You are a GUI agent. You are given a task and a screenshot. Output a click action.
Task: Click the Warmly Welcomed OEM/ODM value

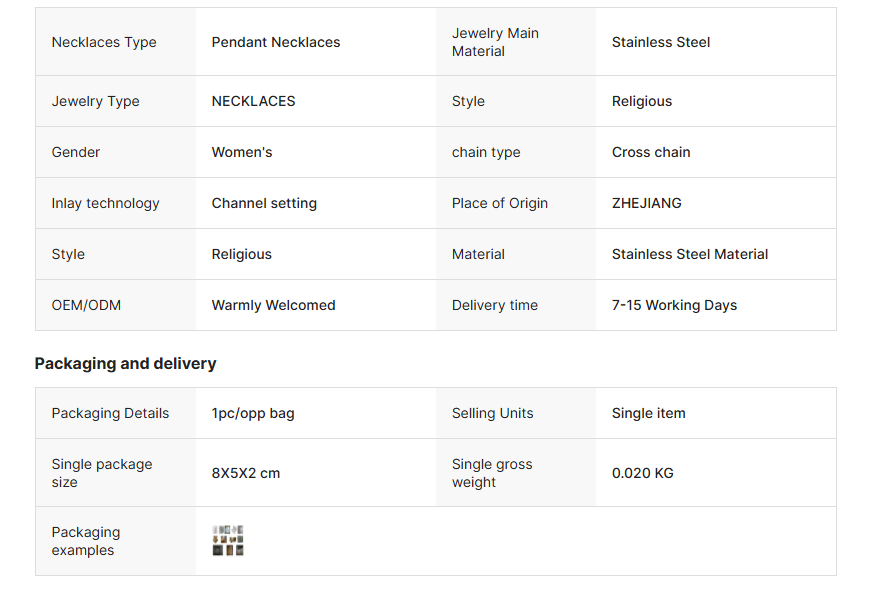(x=273, y=305)
